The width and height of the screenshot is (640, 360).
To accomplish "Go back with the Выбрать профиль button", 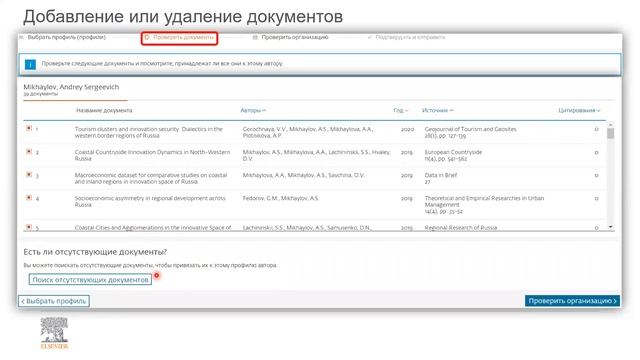I will coord(54,301).
